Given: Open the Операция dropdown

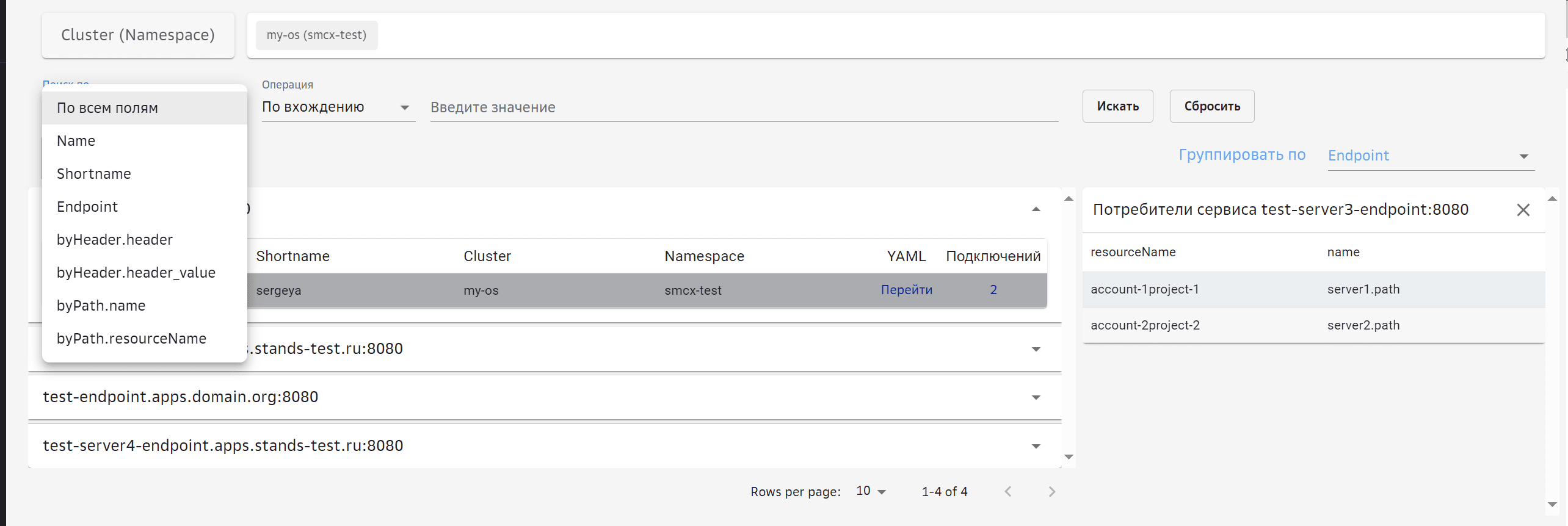Looking at the screenshot, I should click(x=338, y=107).
